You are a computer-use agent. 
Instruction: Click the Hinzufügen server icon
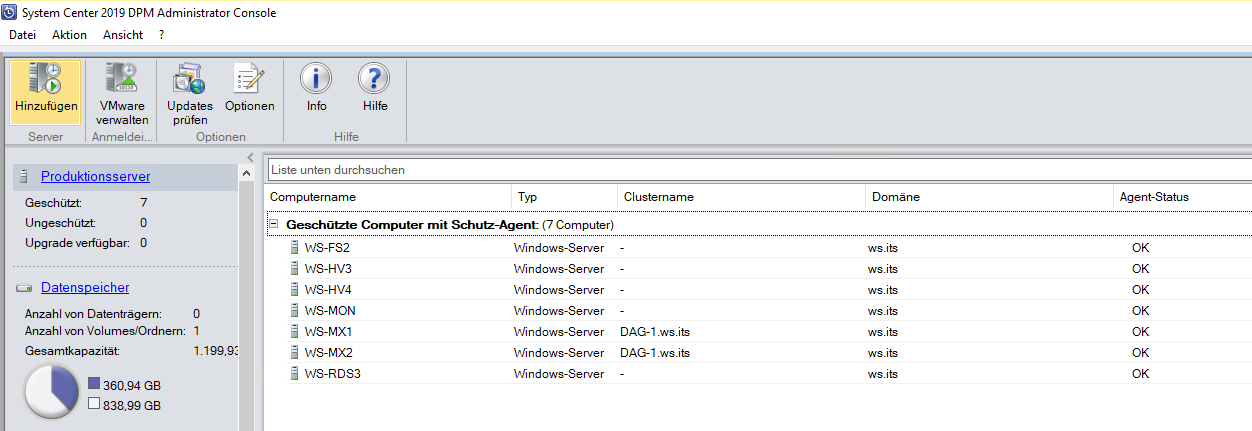(45, 79)
